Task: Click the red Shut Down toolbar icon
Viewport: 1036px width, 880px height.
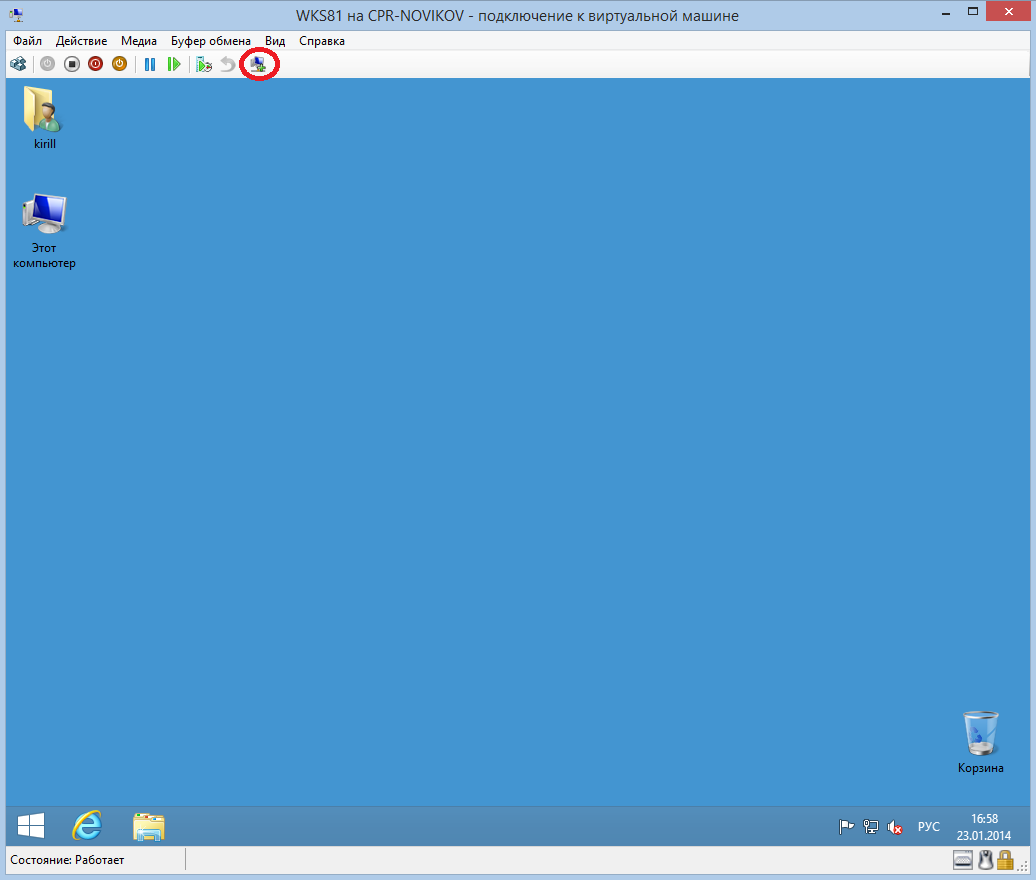Action: tap(96, 64)
